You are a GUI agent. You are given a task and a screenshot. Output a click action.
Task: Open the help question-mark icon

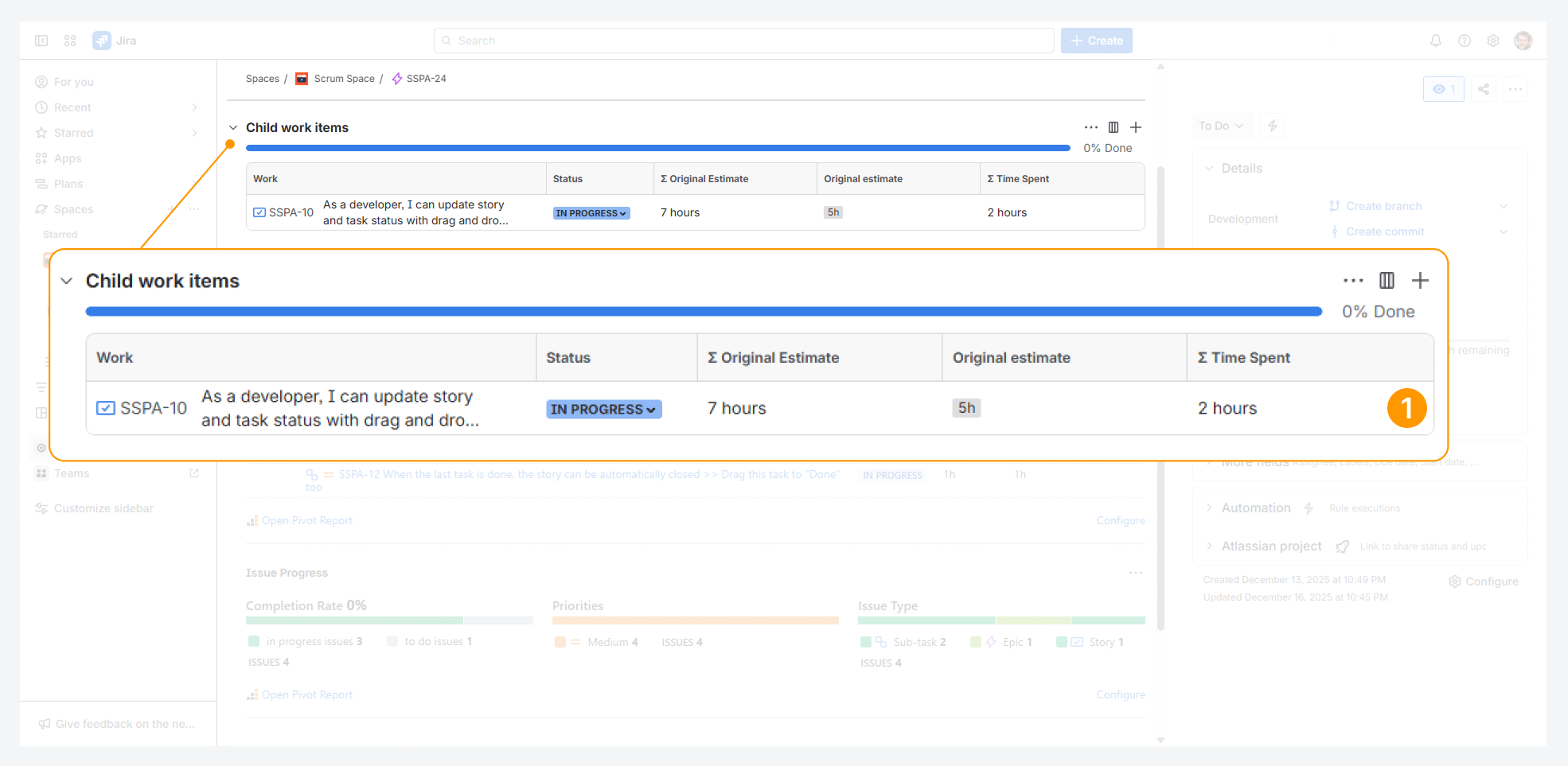1464,41
